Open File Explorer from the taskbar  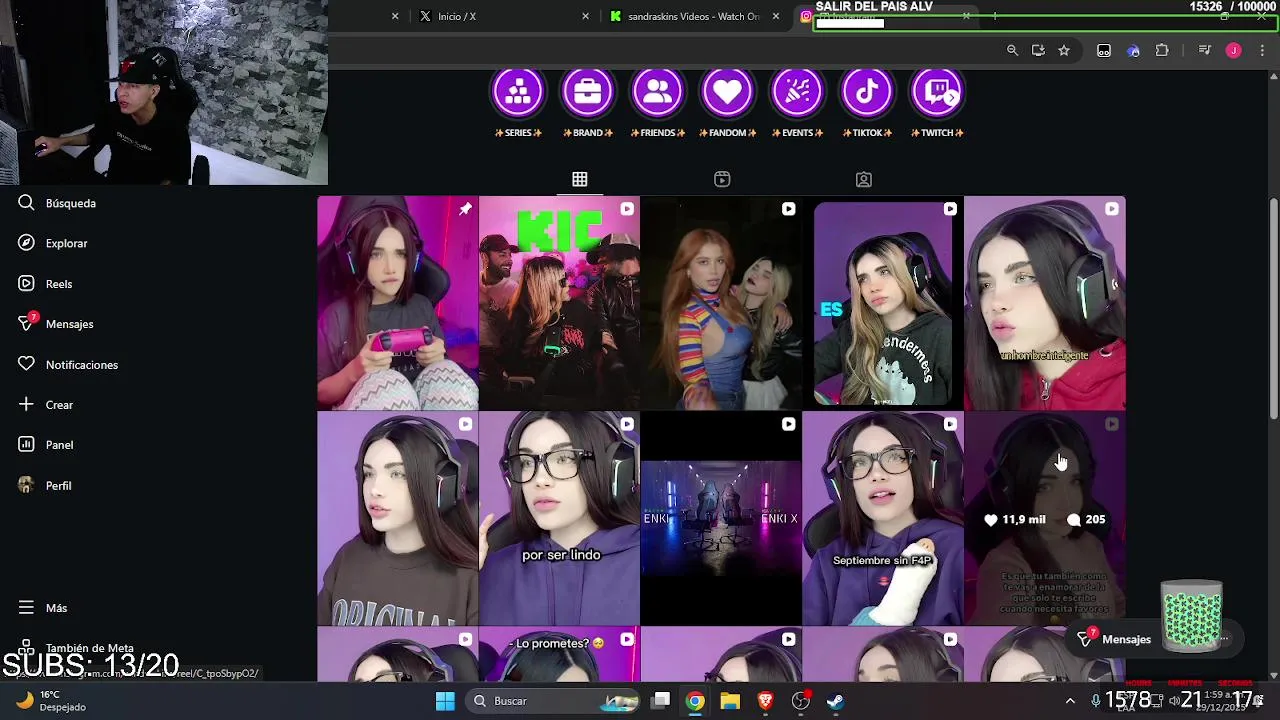(x=730, y=701)
